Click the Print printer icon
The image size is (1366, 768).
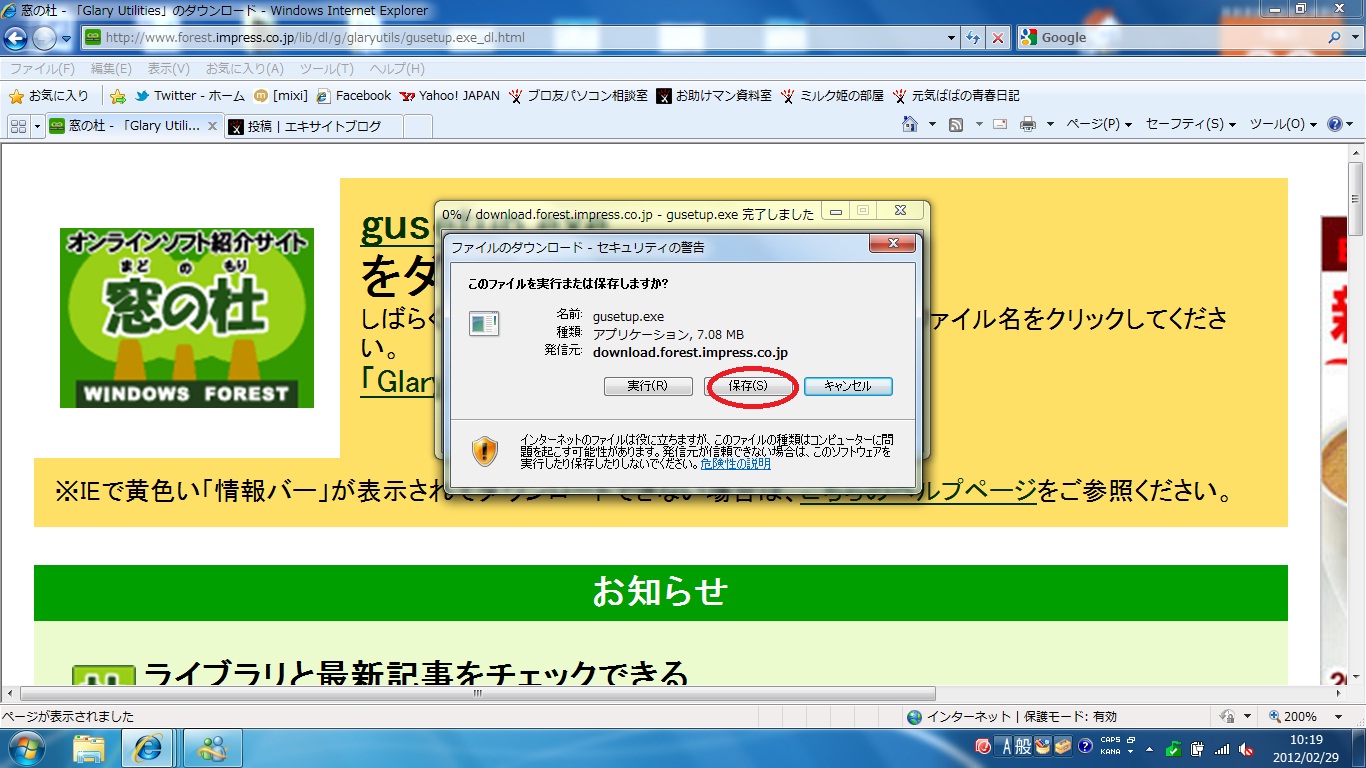point(1028,125)
